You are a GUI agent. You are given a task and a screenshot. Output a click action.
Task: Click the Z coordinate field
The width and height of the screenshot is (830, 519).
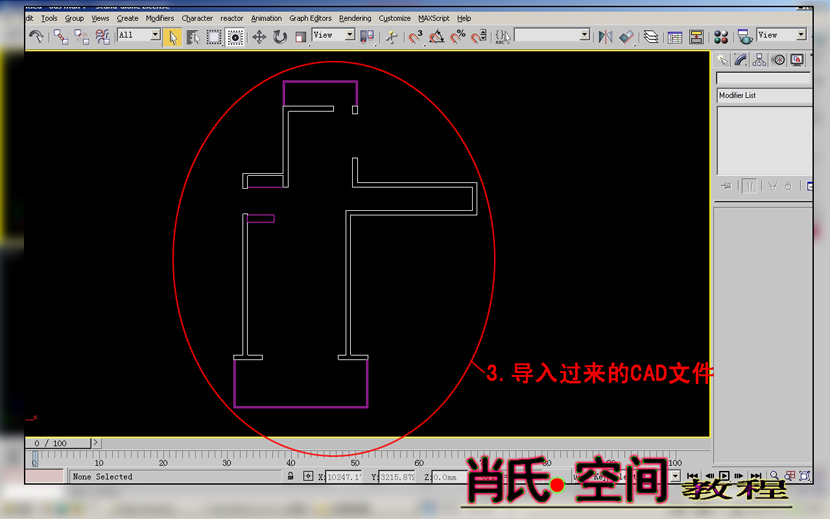pyautogui.click(x=449, y=477)
